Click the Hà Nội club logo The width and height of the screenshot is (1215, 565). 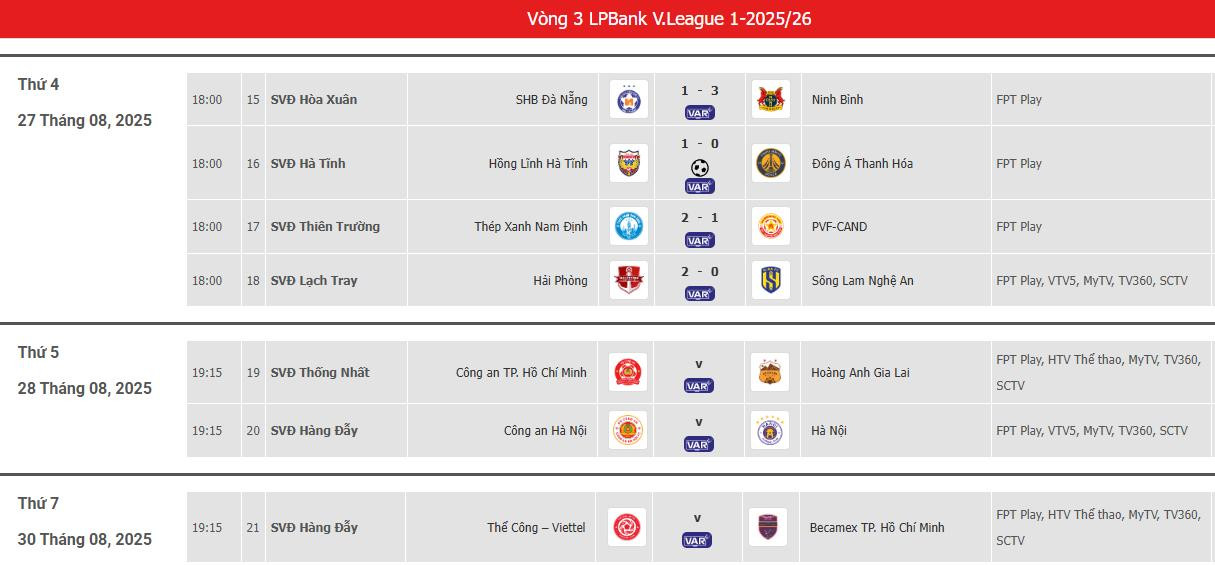point(770,430)
